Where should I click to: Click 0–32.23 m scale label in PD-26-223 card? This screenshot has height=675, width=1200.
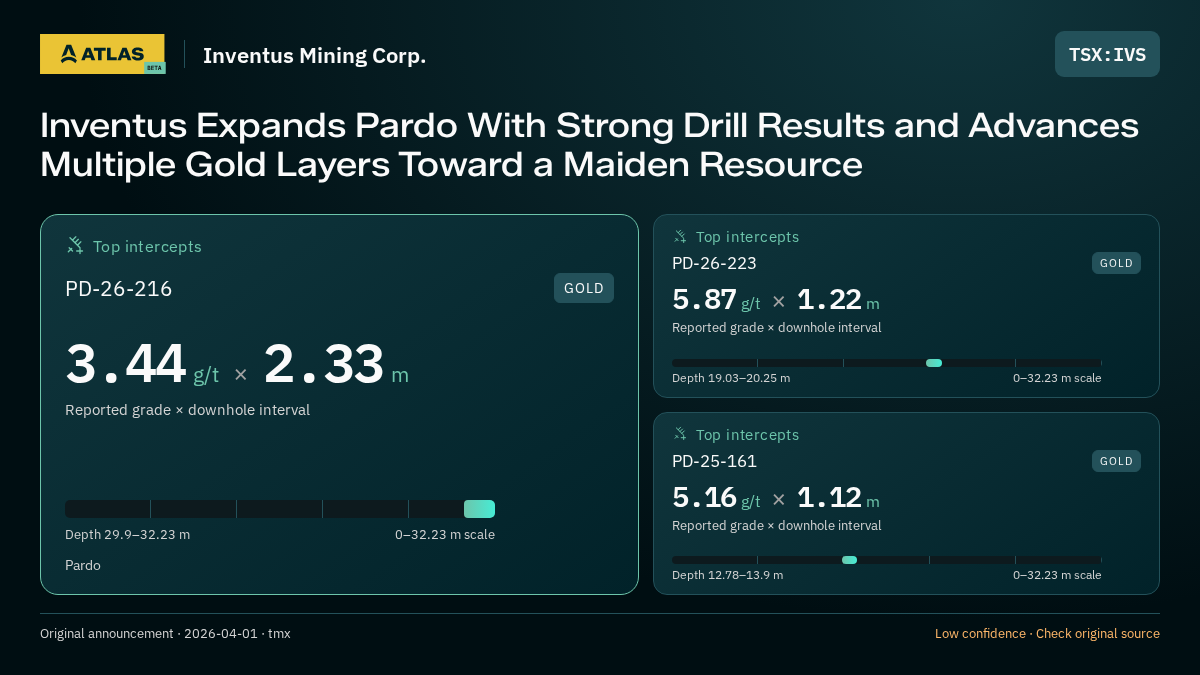point(1057,378)
